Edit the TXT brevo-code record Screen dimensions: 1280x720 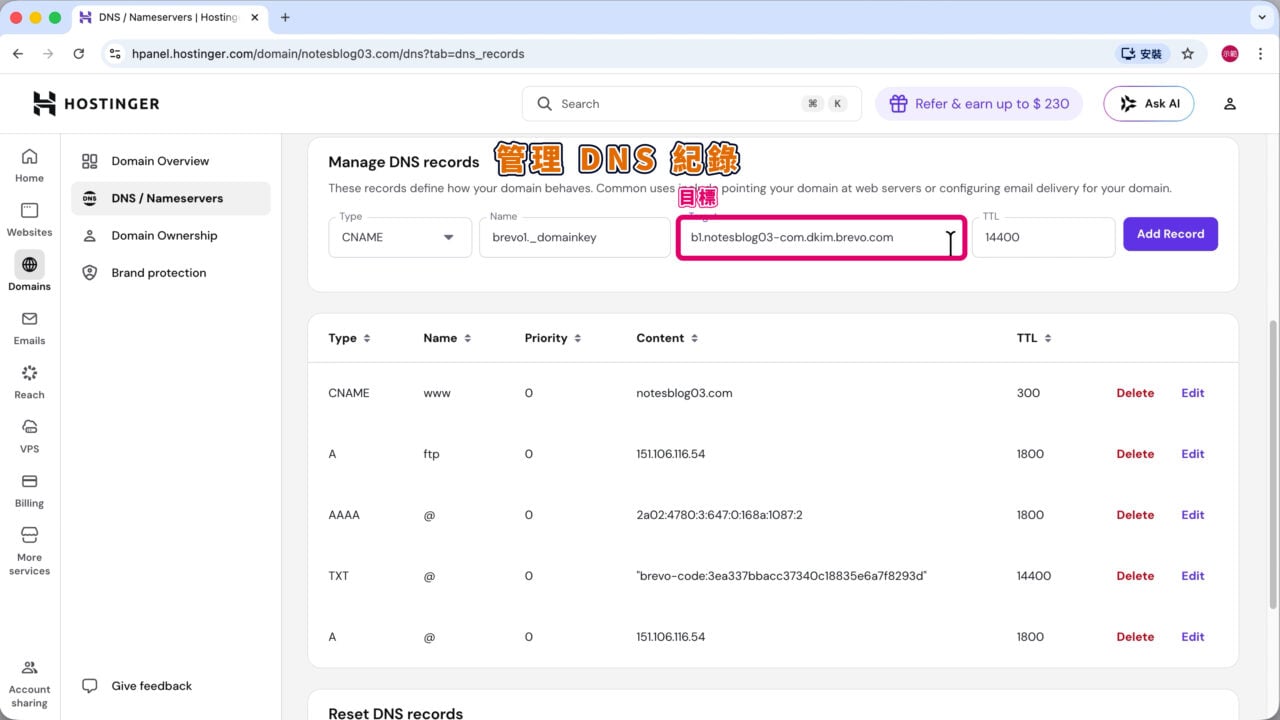[1193, 576]
